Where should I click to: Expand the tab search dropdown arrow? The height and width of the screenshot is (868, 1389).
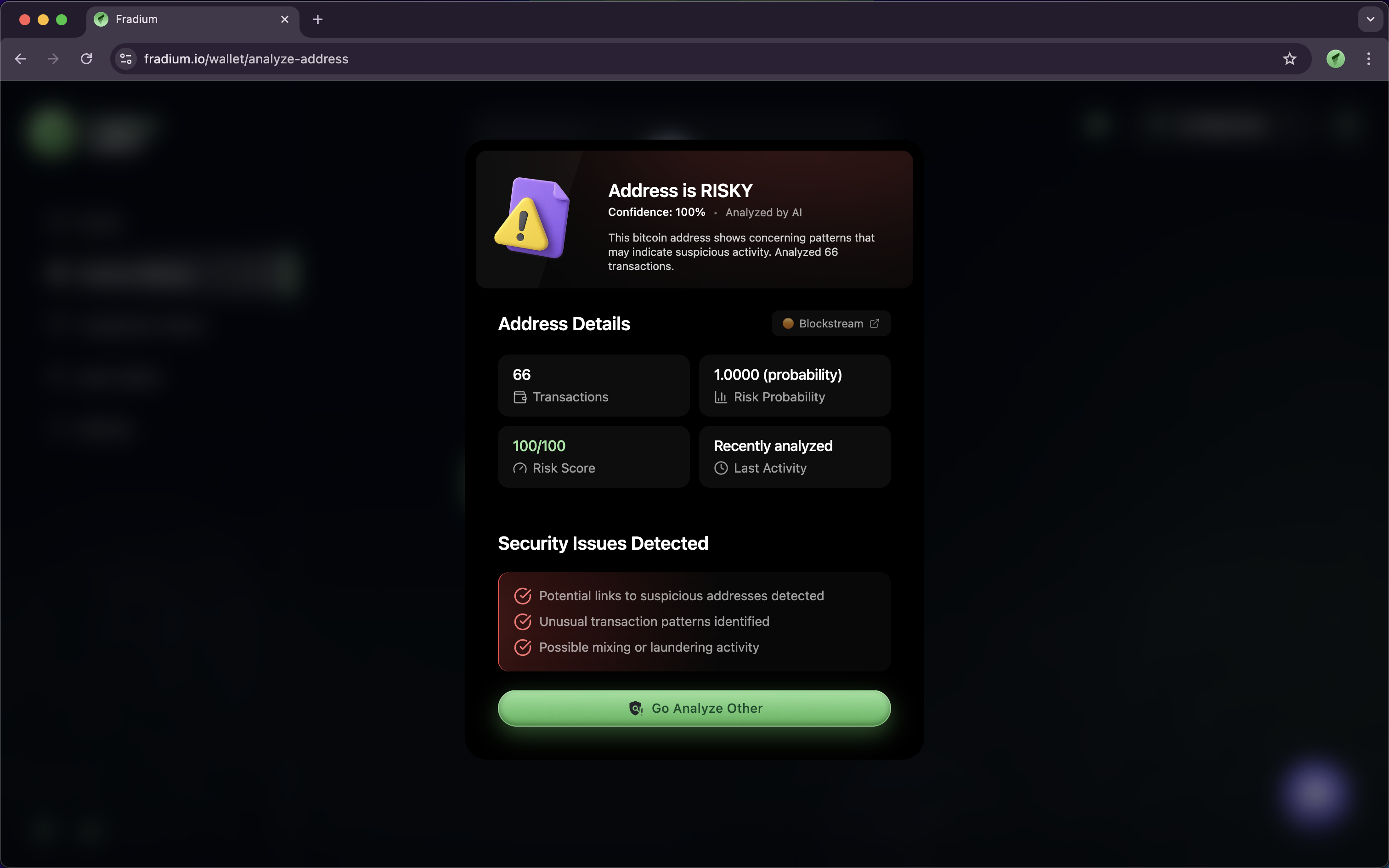pyautogui.click(x=1370, y=19)
